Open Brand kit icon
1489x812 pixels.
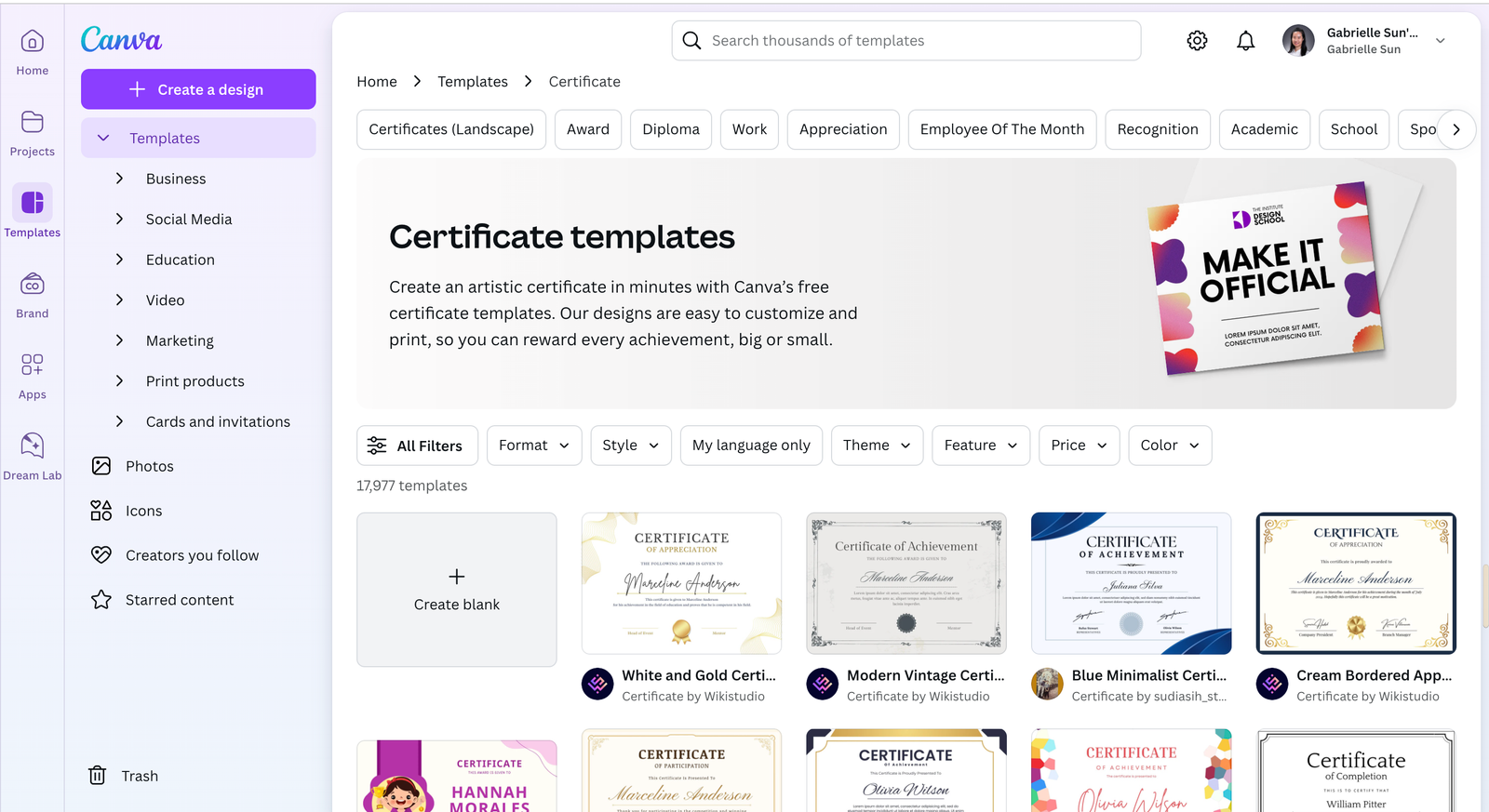32,295
